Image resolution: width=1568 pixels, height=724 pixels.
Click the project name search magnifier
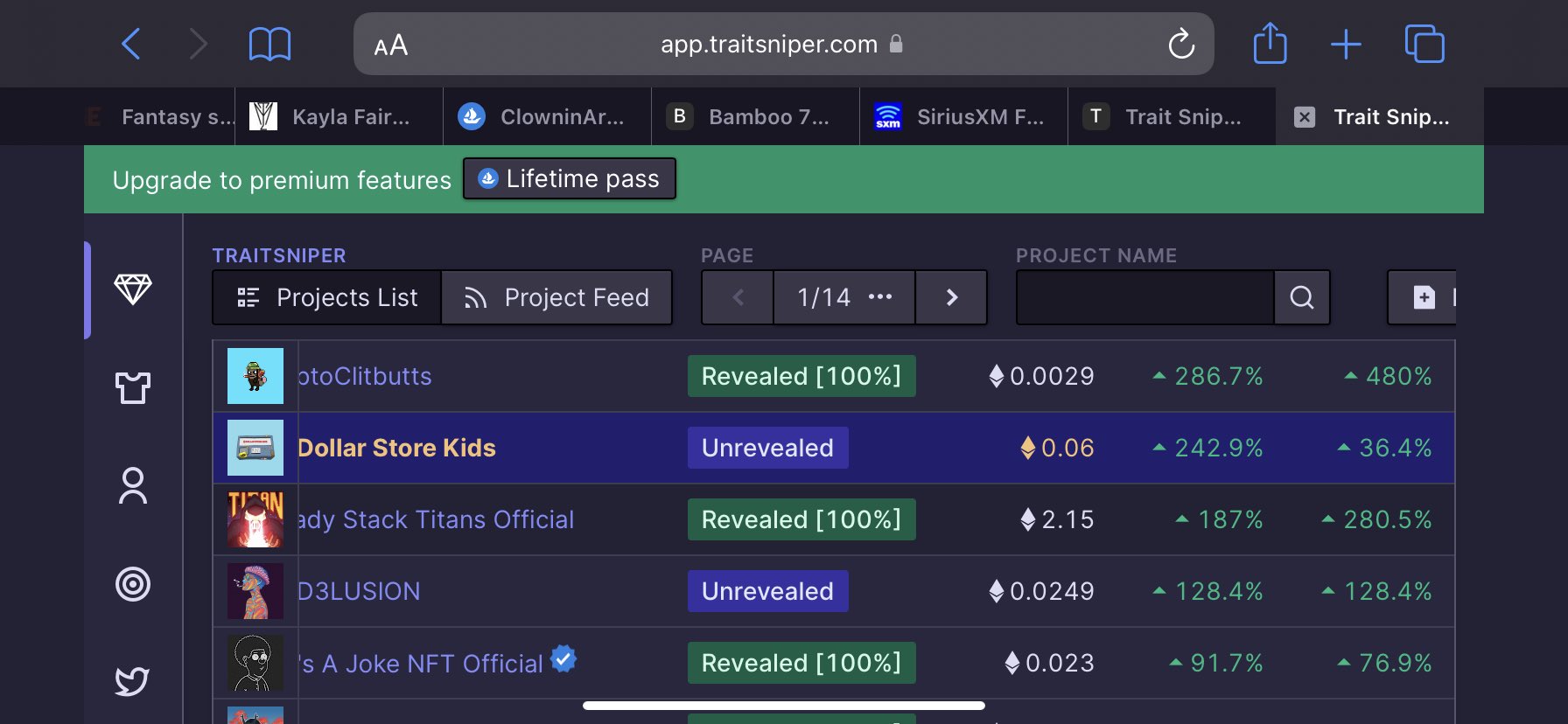click(x=1302, y=297)
